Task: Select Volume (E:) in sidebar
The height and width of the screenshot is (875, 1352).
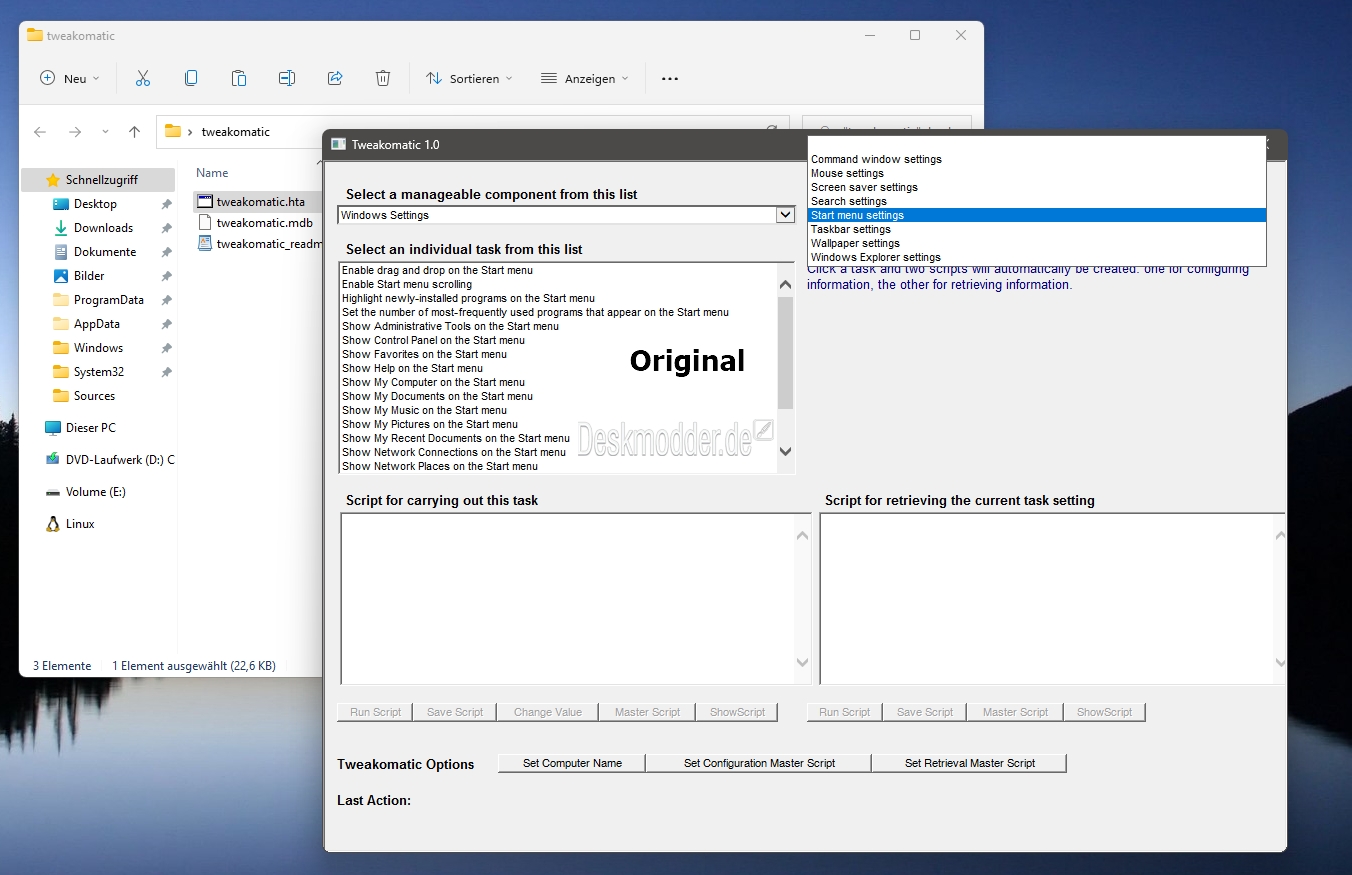Action: [x=97, y=492]
